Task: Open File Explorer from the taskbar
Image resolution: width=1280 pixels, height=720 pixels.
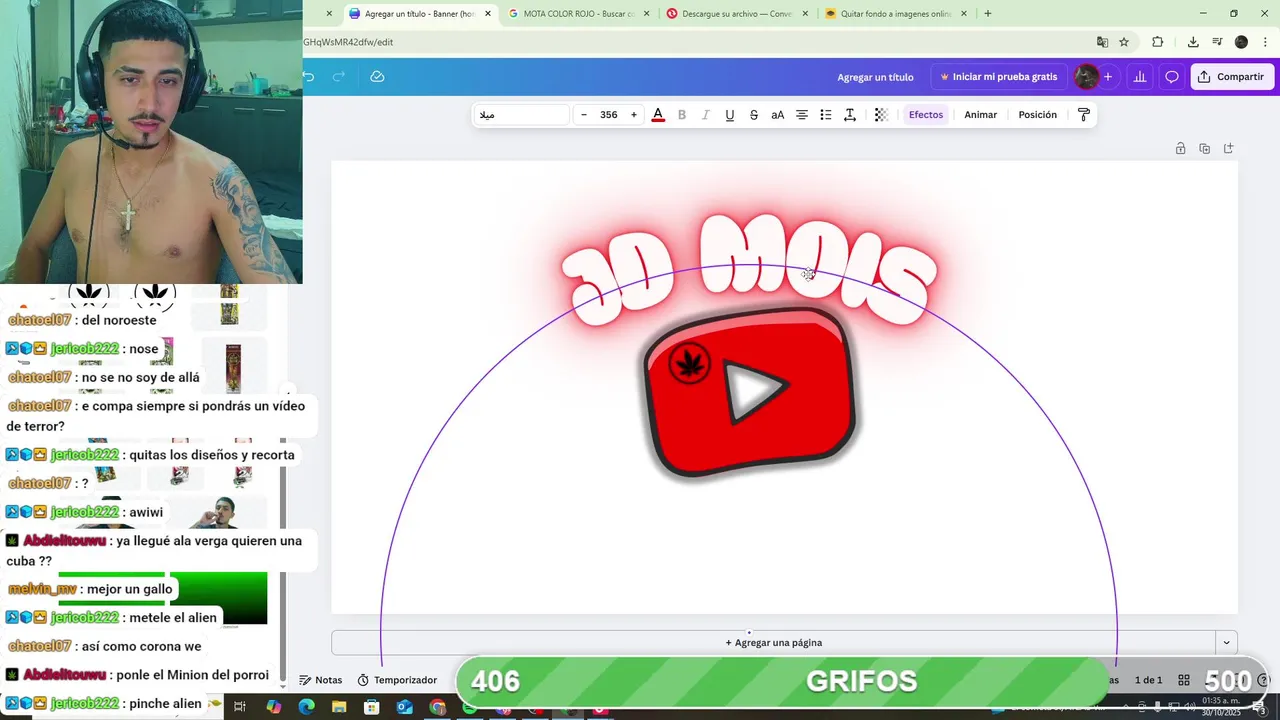Action: point(339,707)
